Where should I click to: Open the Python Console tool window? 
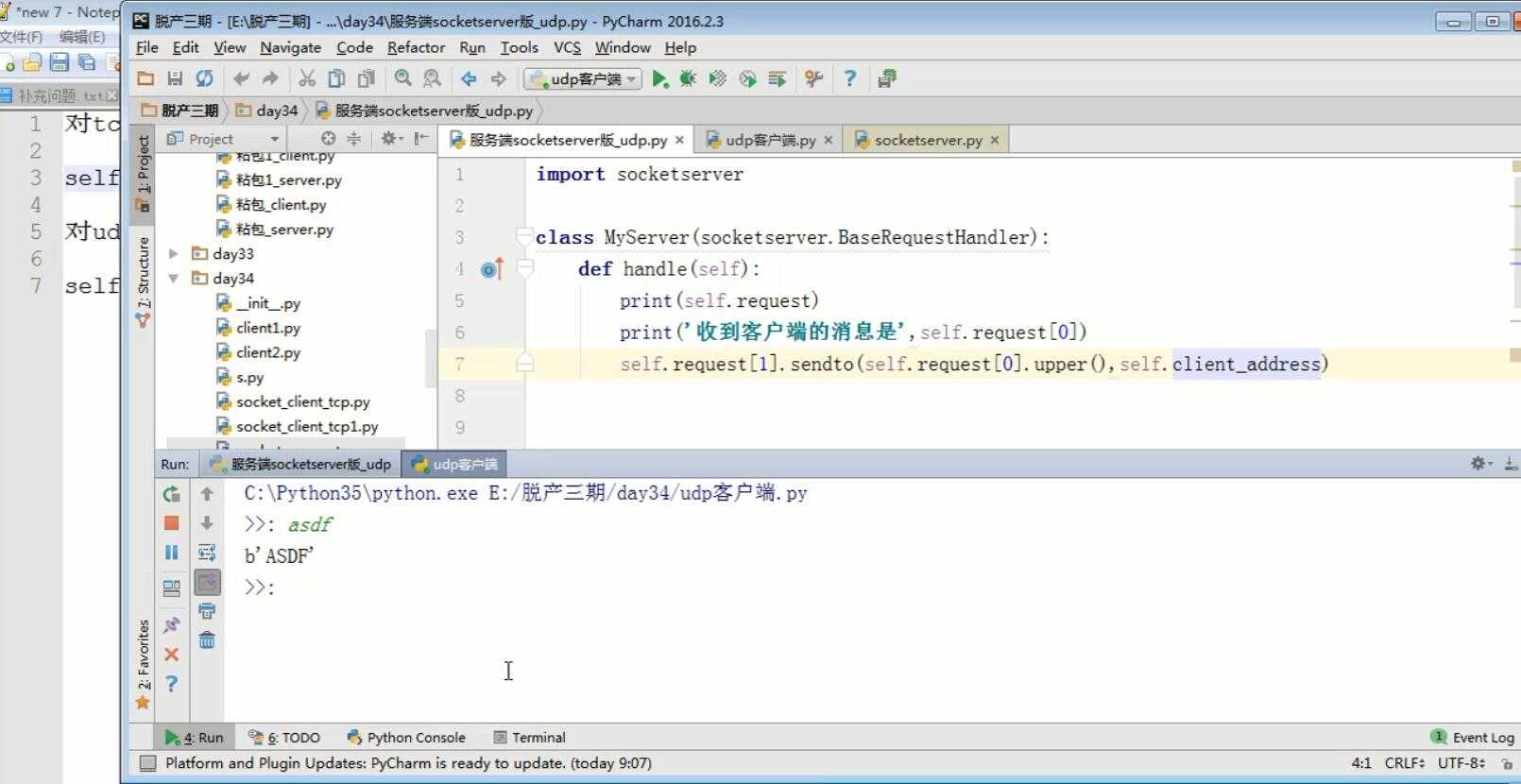[406, 738]
